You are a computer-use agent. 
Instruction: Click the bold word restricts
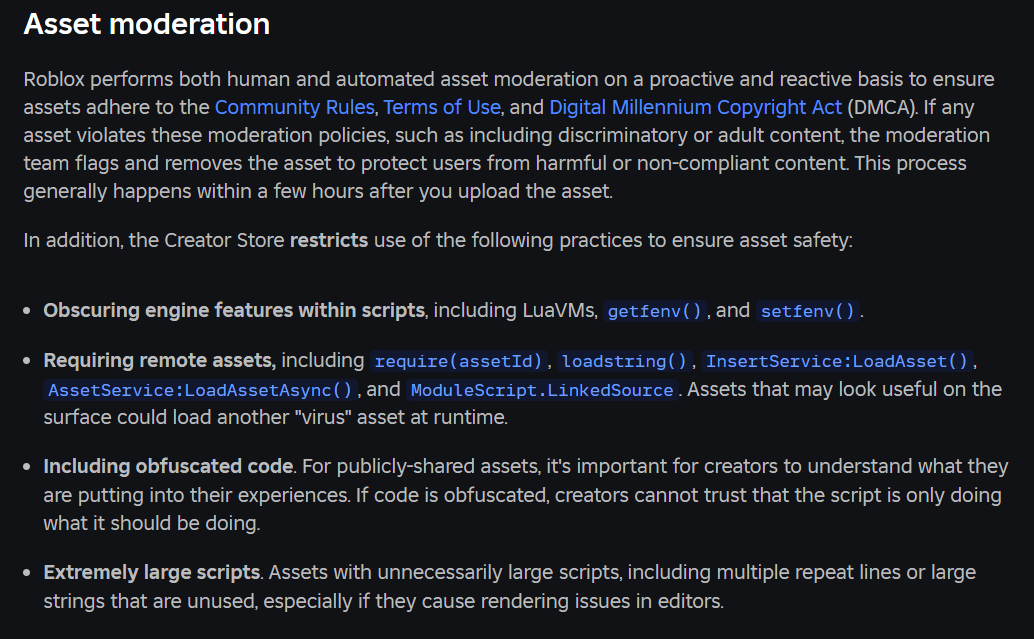coord(329,241)
